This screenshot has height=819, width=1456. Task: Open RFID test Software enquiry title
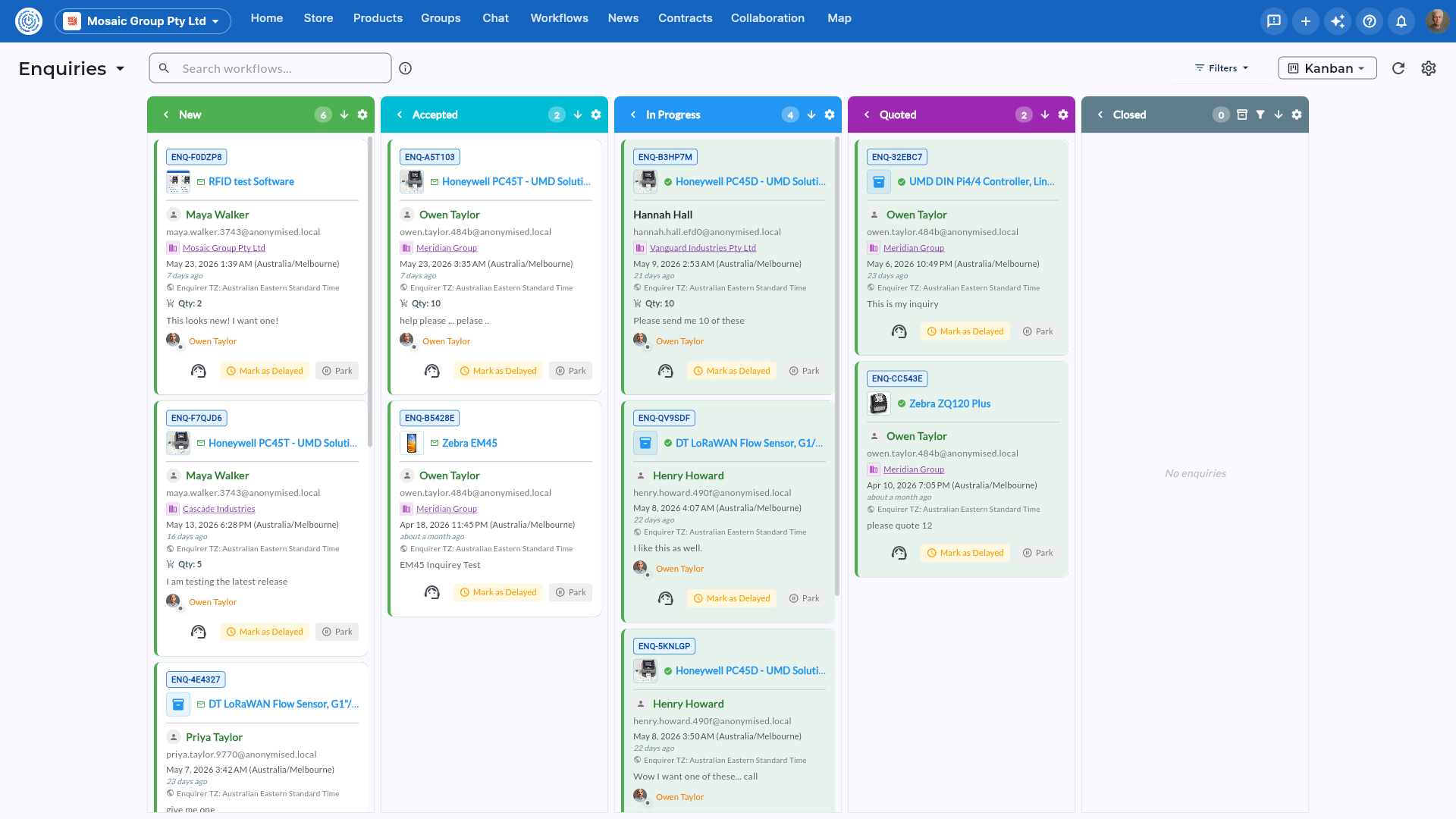251,181
